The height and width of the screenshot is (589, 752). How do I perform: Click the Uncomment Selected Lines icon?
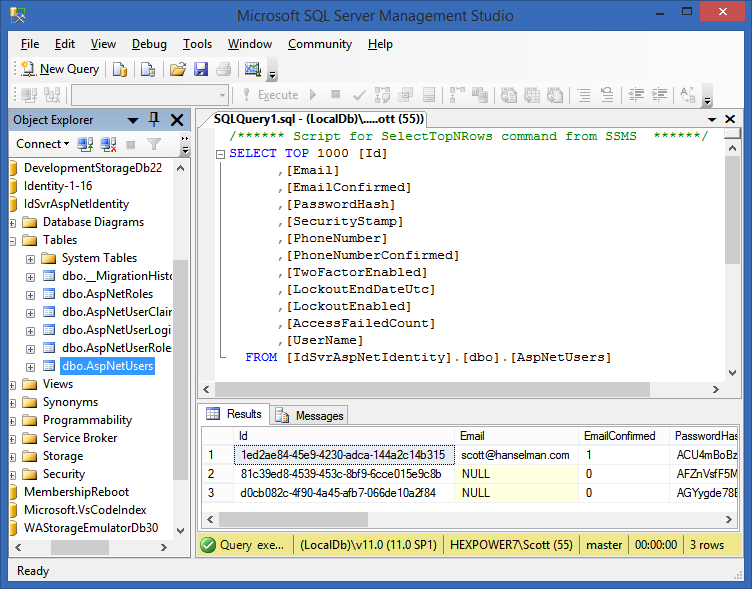(x=607, y=95)
